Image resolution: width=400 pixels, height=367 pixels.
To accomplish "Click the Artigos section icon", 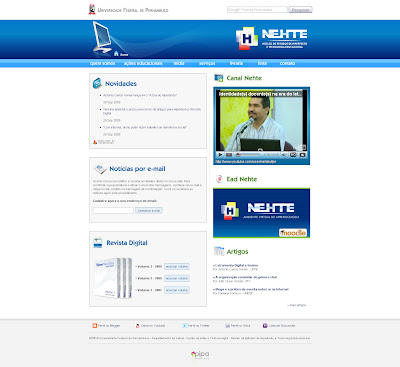I will (219, 251).
